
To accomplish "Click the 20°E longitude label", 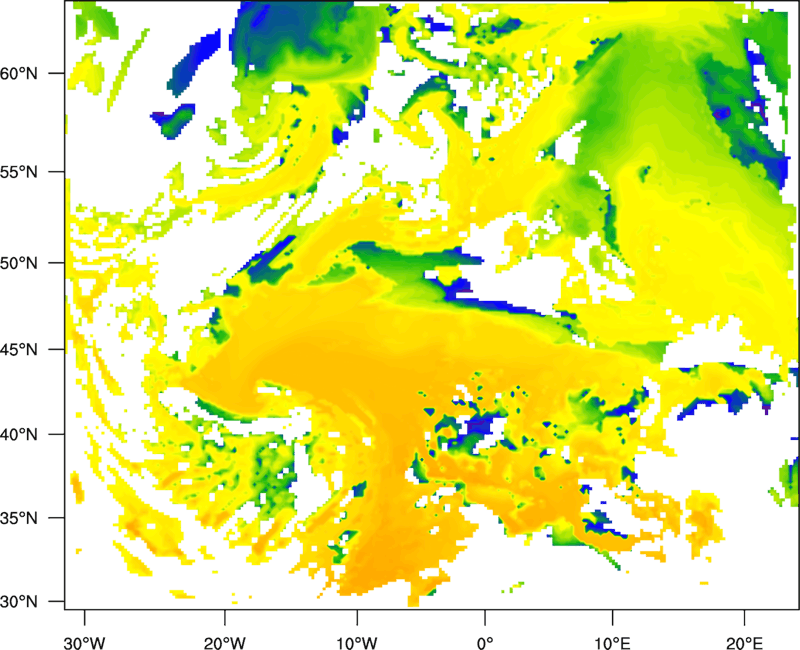I will point(744,643).
